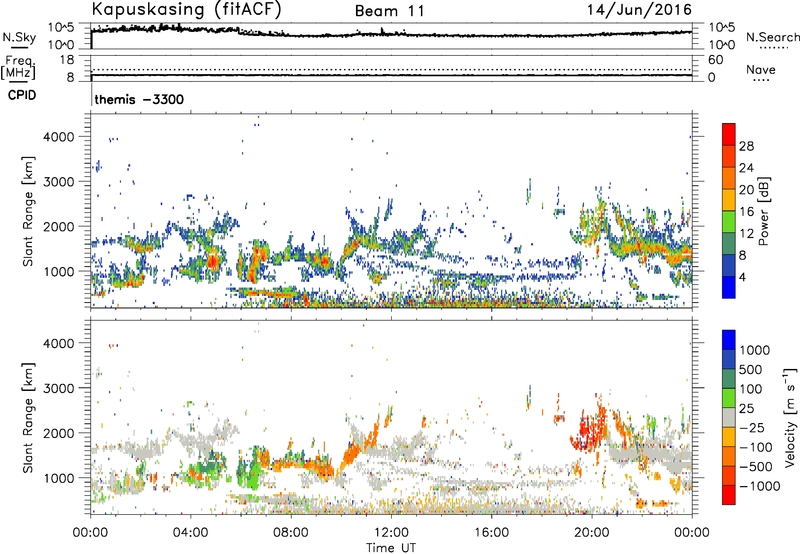Click the 2000 tick in the velocity panel
Screen dimensions: 800x554
[x=58, y=433]
